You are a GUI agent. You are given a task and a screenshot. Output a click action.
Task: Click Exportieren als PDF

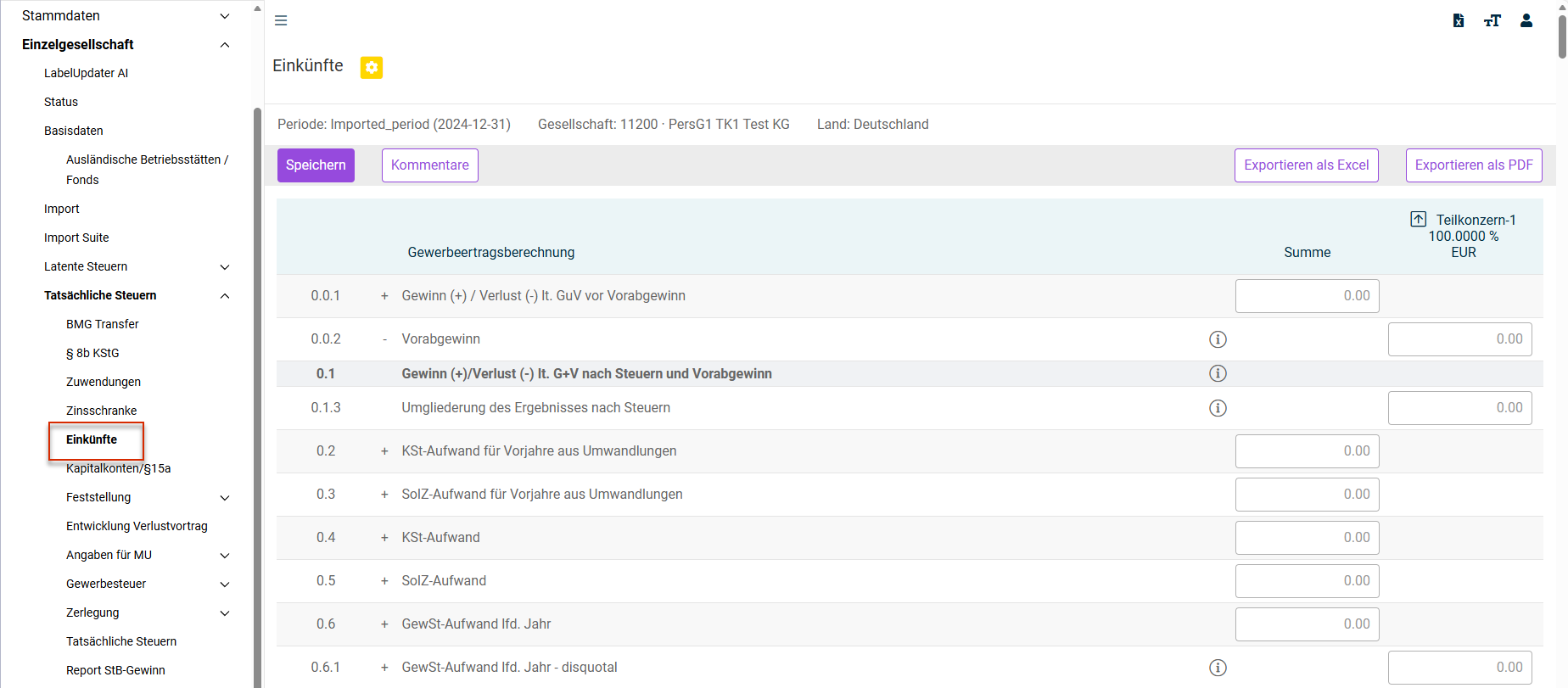(1474, 165)
